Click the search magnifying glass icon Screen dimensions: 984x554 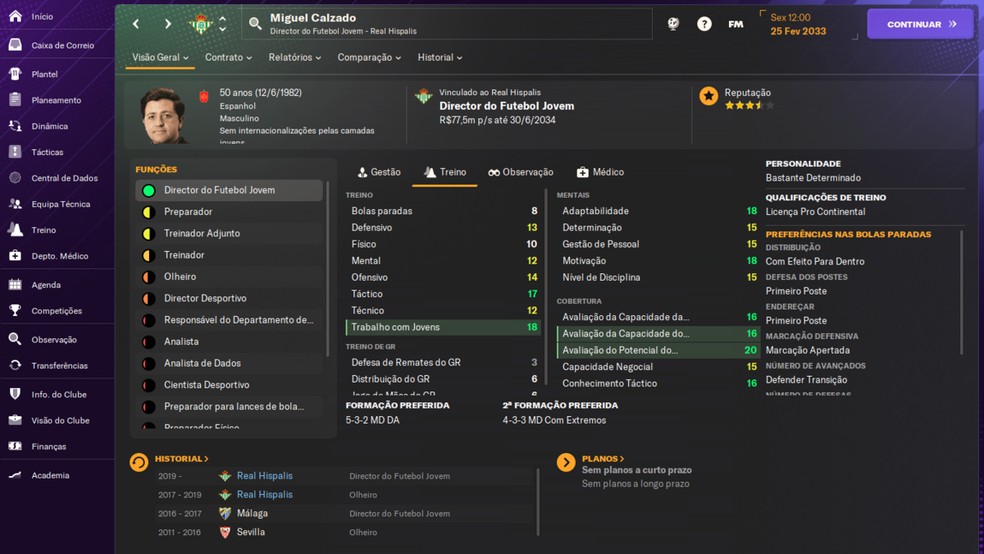pyautogui.click(x=255, y=24)
